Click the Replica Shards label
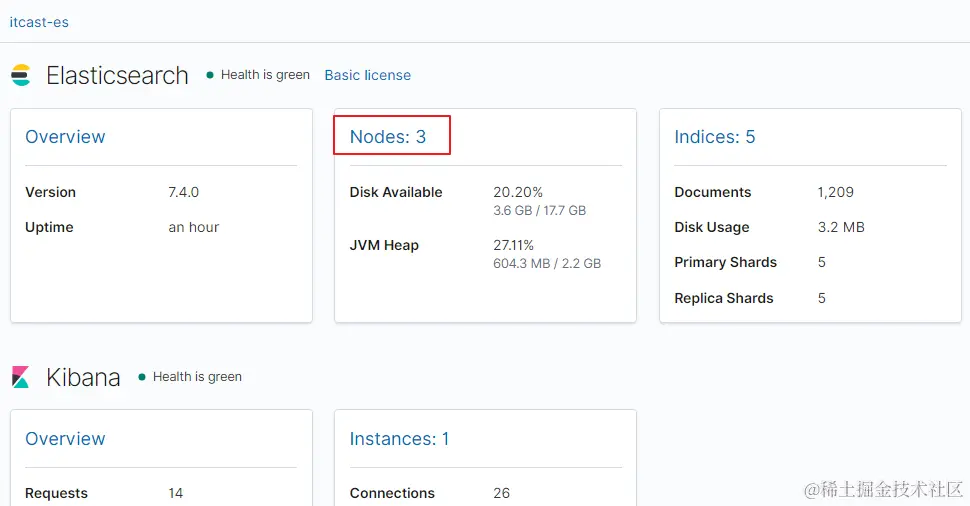Image resolution: width=970 pixels, height=506 pixels. point(724,298)
